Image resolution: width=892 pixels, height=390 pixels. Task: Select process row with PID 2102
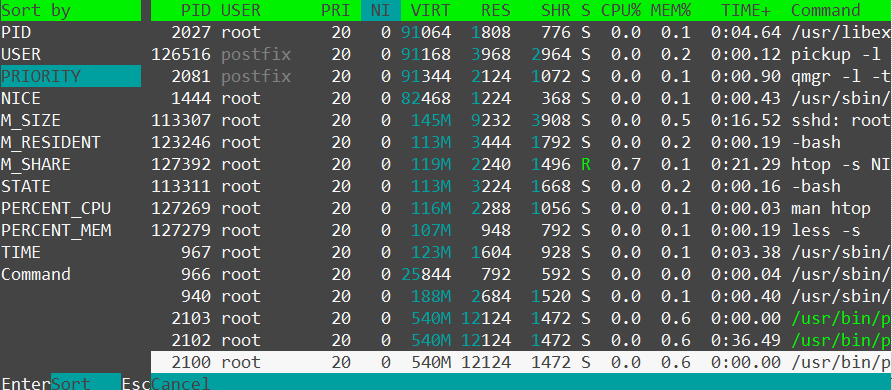pos(521,340)
